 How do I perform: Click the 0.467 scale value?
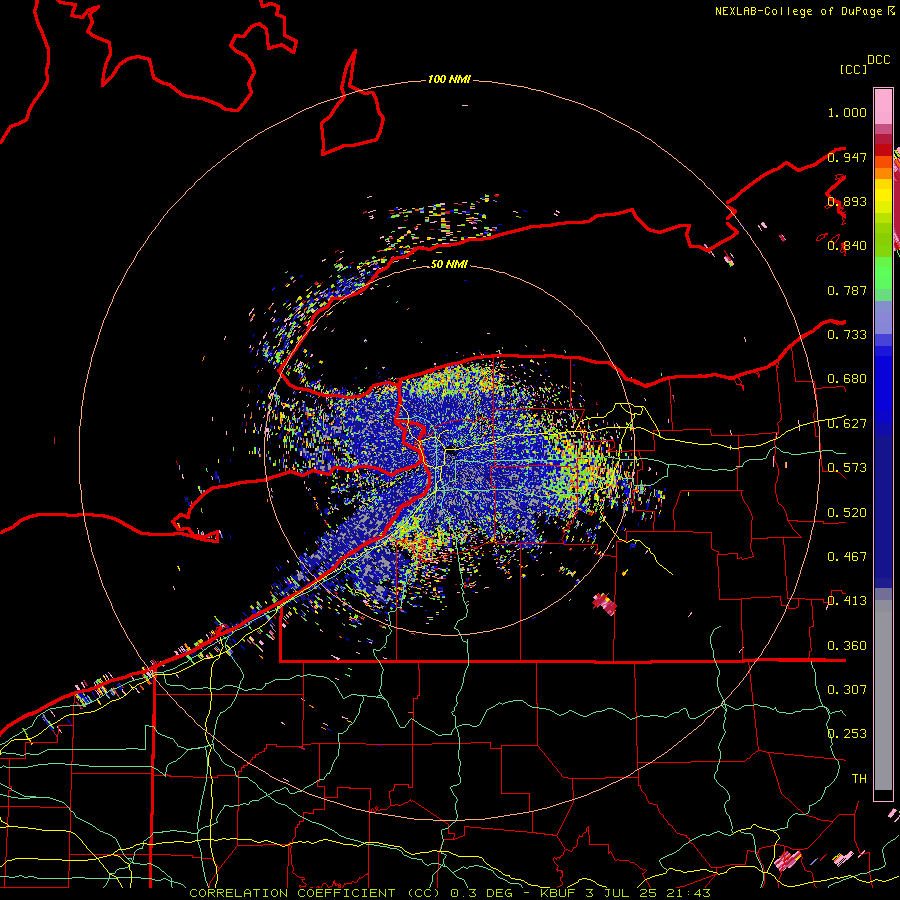[x=847, y=557]
